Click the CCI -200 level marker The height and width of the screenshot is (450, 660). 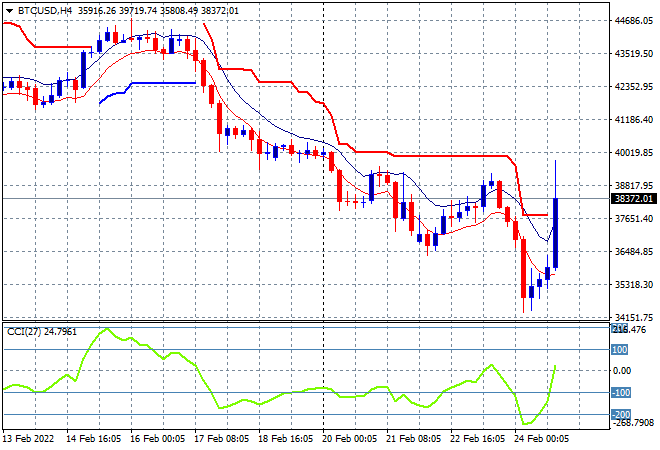(621, 415)
